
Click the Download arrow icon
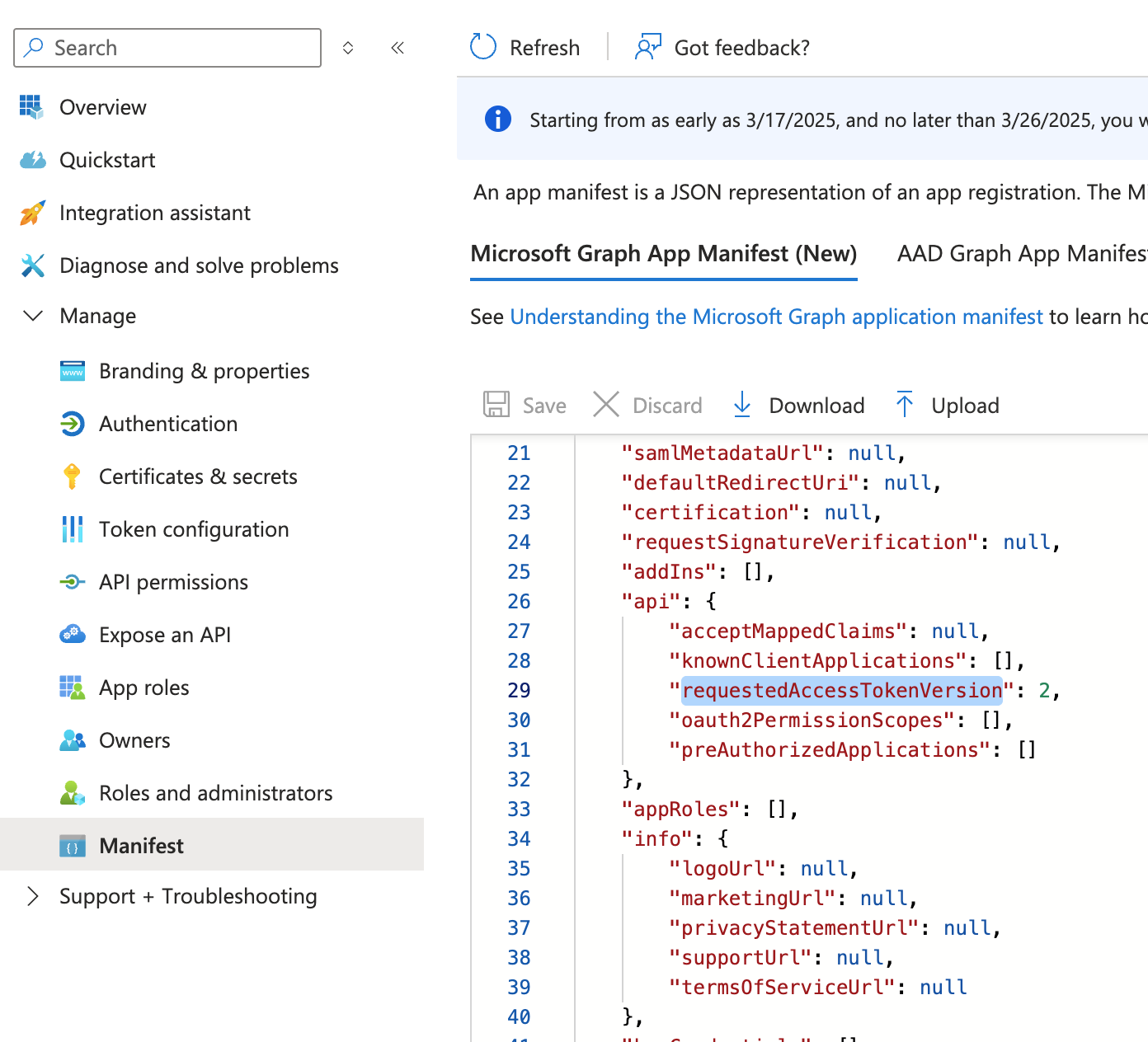click(742, 405)
